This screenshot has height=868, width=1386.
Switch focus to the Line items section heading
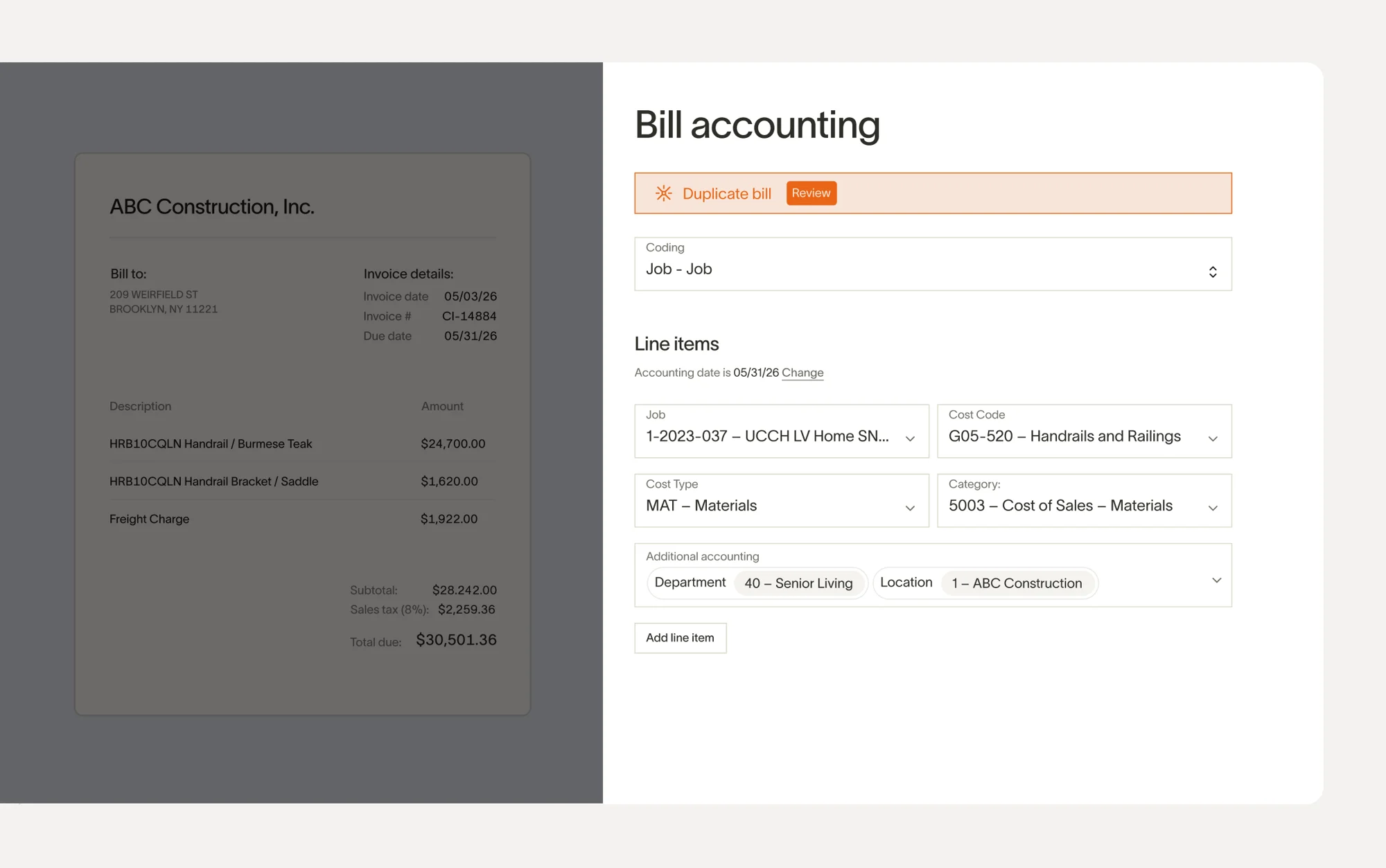676,344
